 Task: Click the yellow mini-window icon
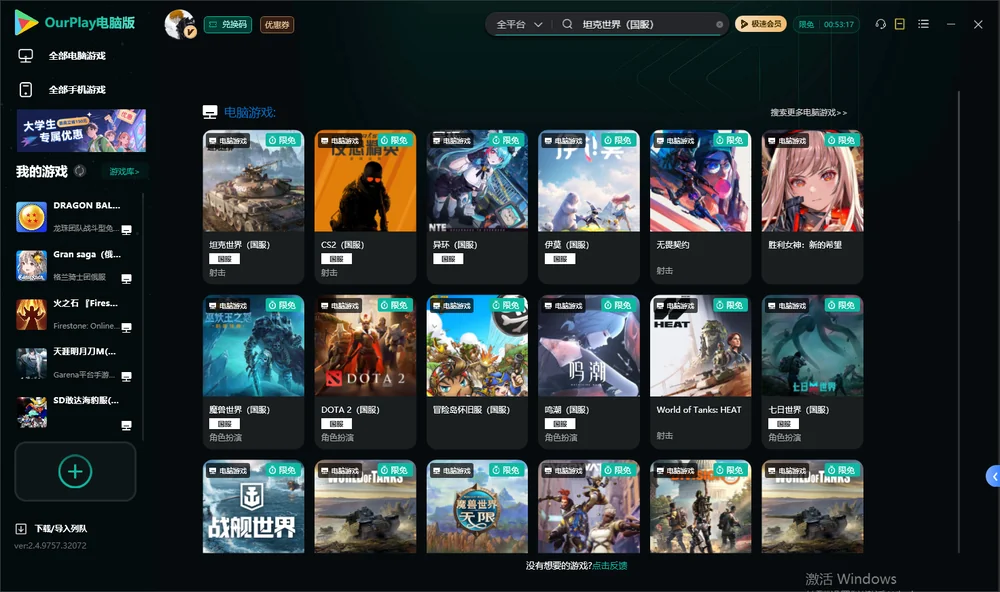tap(900, 24)
